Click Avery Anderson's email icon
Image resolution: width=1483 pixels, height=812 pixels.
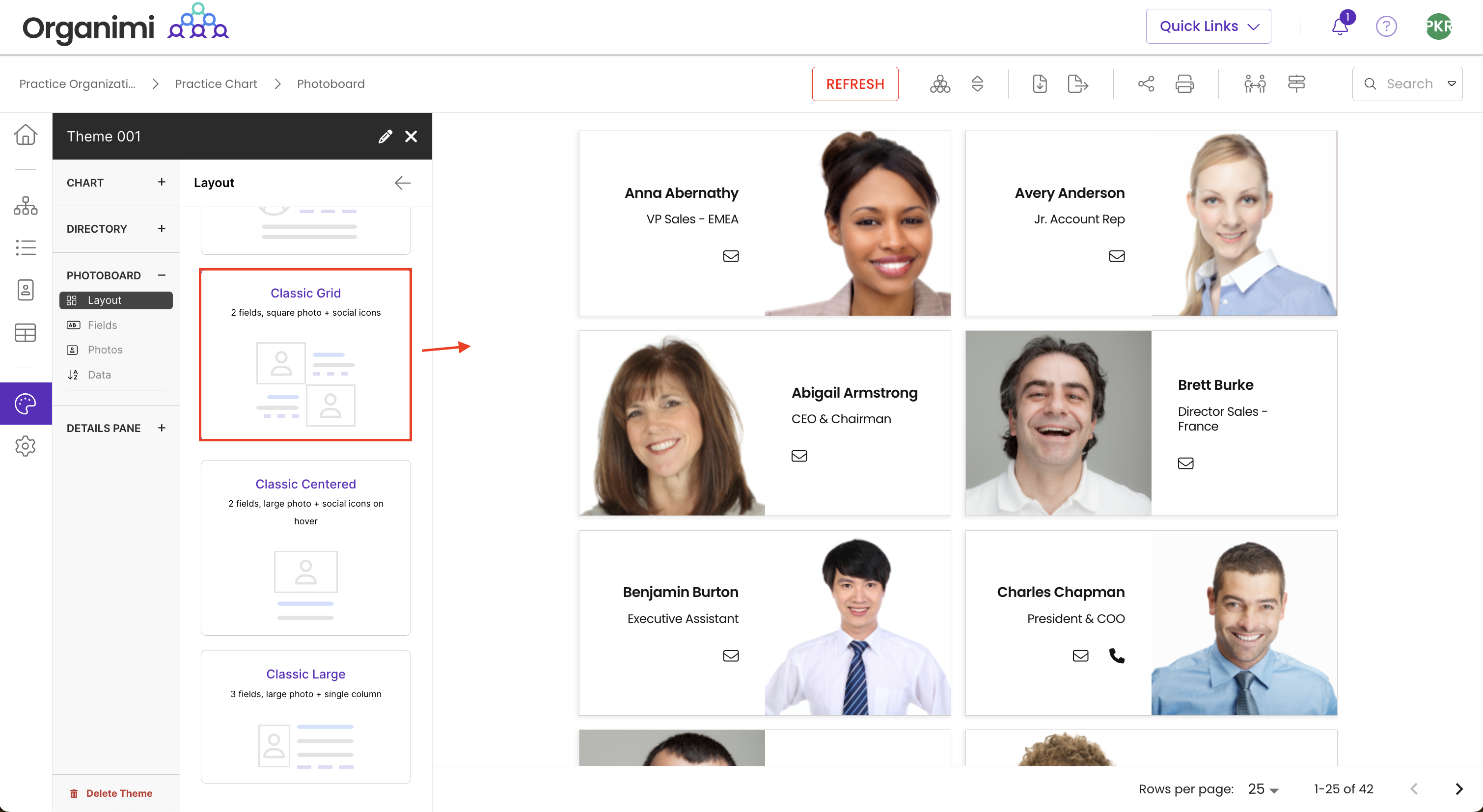point(1116,256)
